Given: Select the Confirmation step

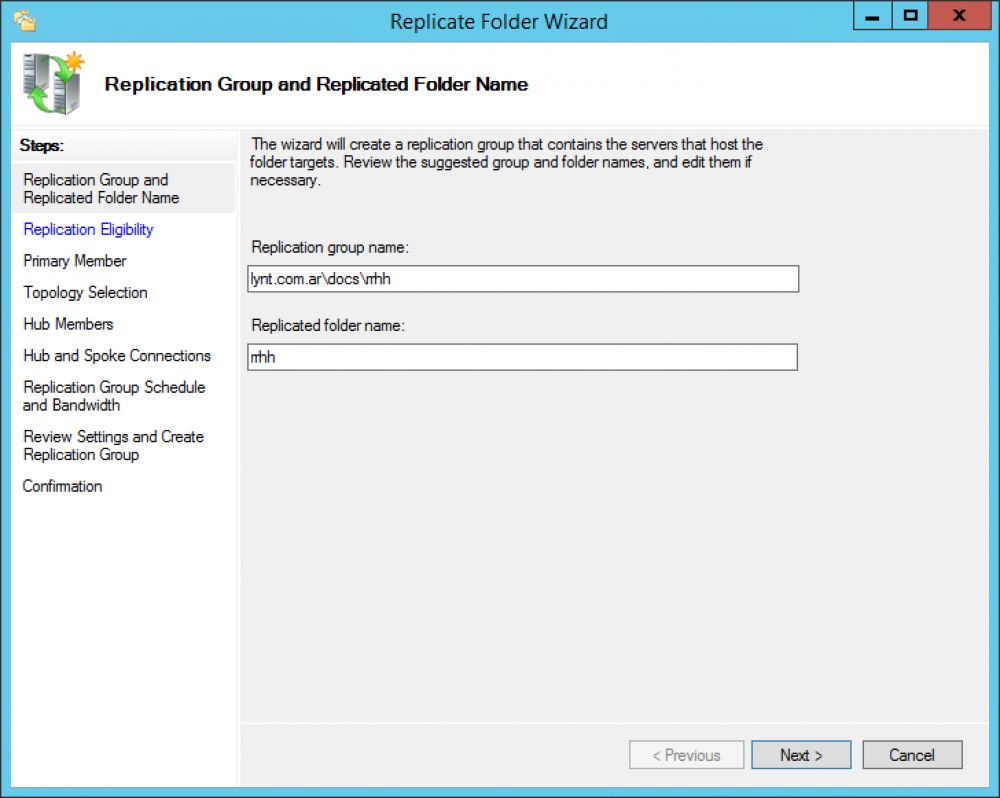Looking at the screenshot, I should pos(62,486).
